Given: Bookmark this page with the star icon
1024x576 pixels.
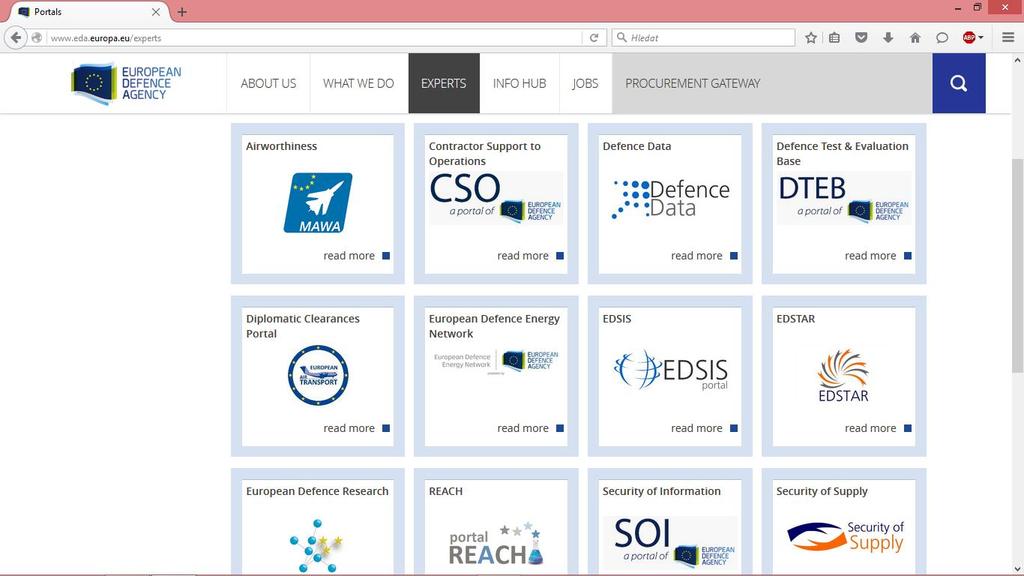Looking at the screenshot, I should click(811, 38).
